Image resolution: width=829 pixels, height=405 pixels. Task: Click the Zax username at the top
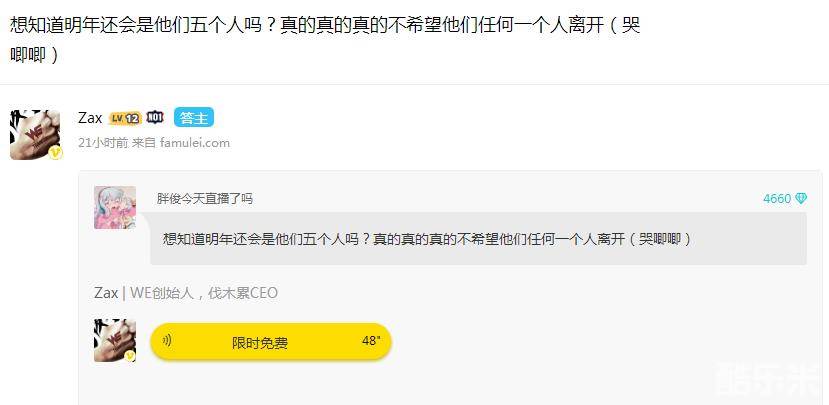(x=90, y=118)
